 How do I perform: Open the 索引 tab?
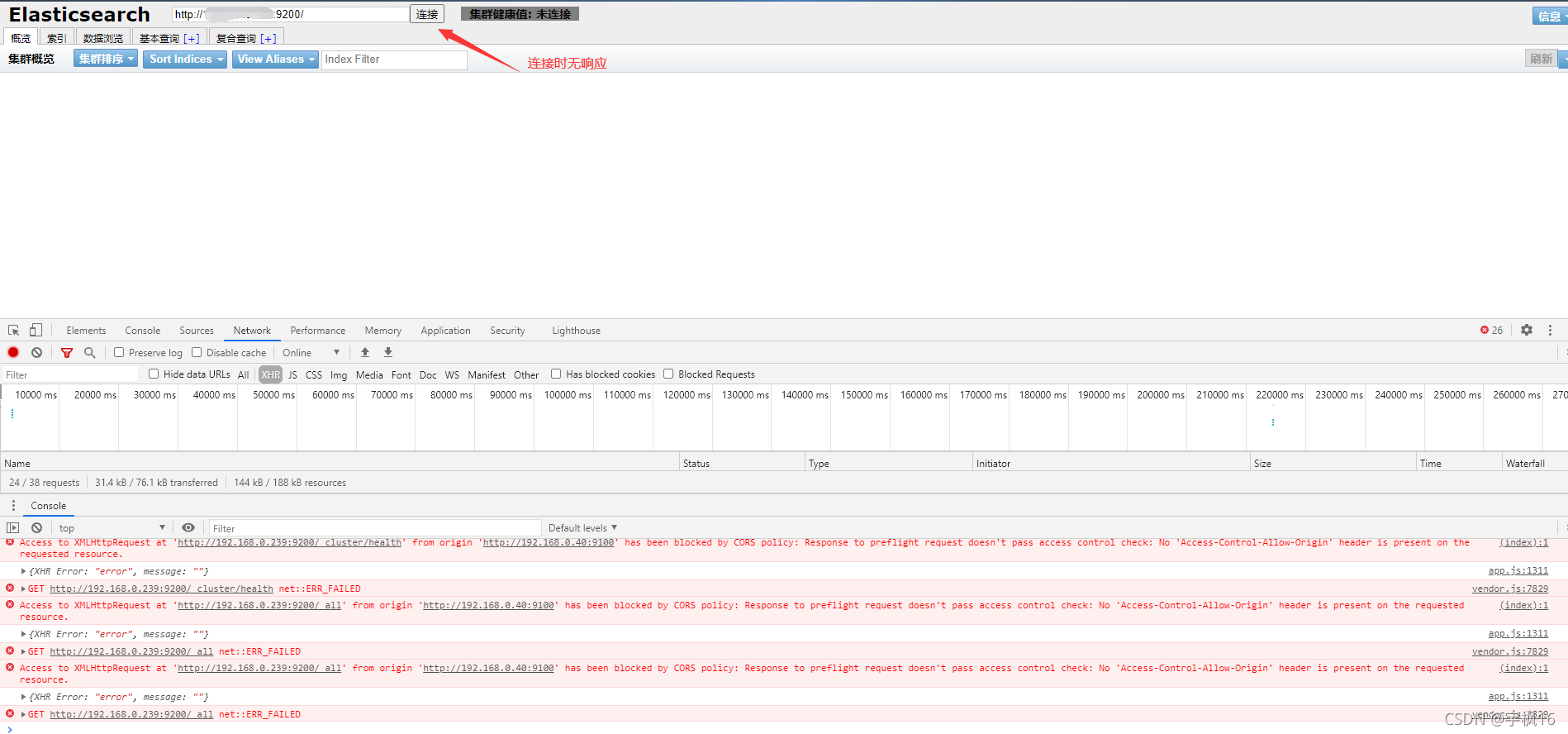click(56, 38)
